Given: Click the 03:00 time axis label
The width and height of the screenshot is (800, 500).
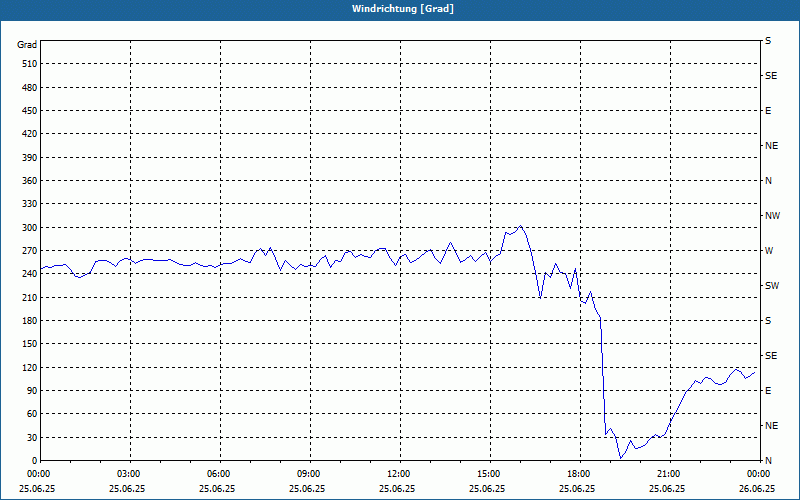Looking at the screenshot, I should 128,474.
